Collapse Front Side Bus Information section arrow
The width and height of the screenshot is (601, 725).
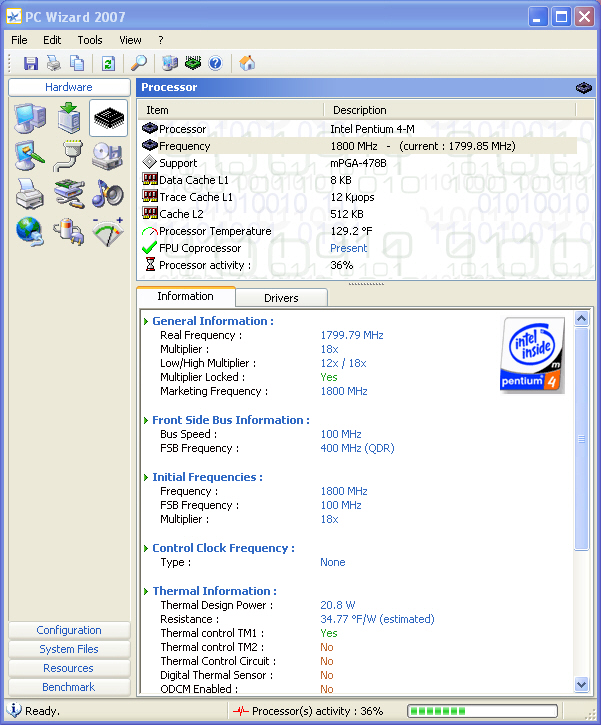(146, 420)
